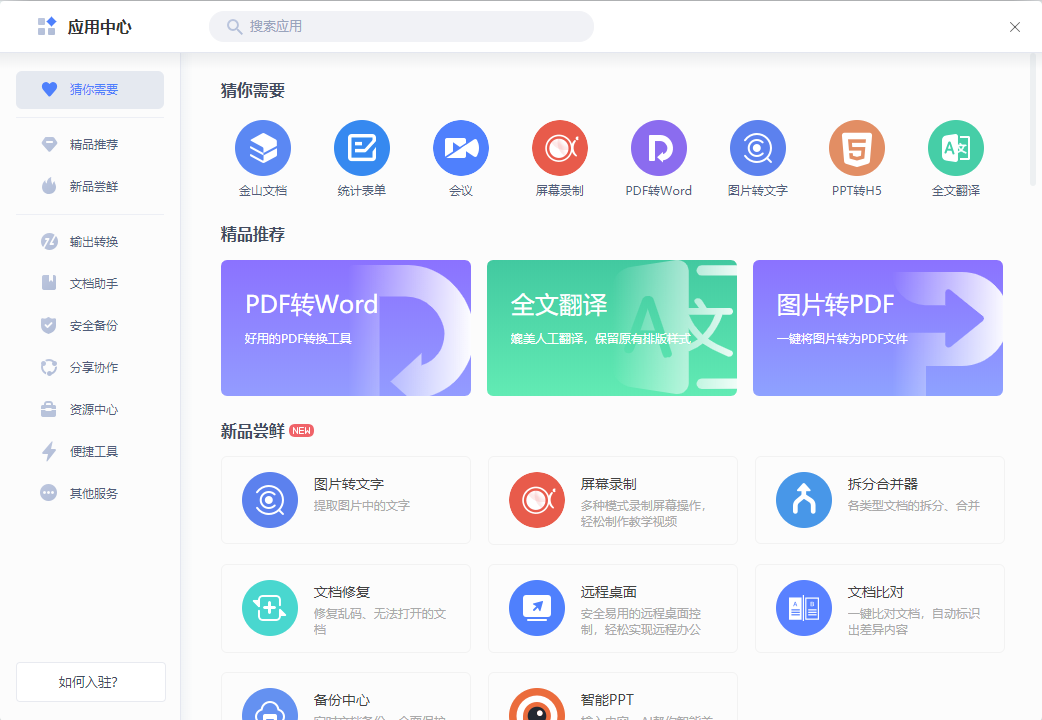Viewport: 1042px width, 720px height.
Task: Click the 智能PPT icon
Action: pos(537,704)
